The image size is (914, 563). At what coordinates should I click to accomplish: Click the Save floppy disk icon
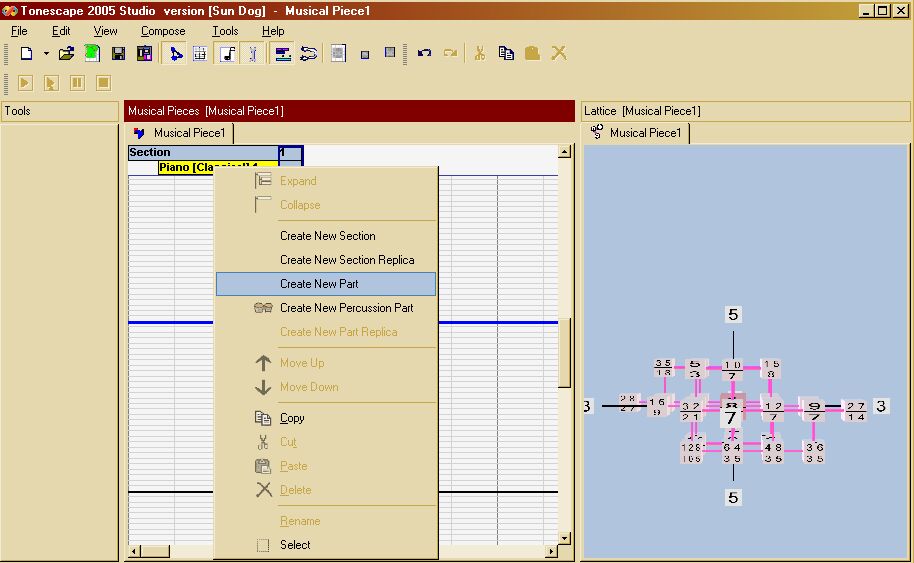(x=118, y=54)
